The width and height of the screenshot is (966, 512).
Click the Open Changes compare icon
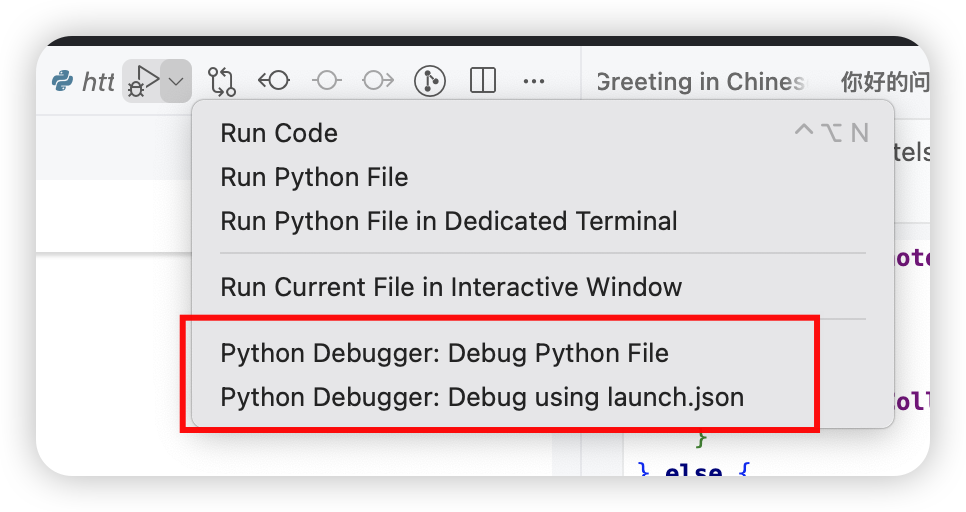pyautogui.click(x=221, y=81)
